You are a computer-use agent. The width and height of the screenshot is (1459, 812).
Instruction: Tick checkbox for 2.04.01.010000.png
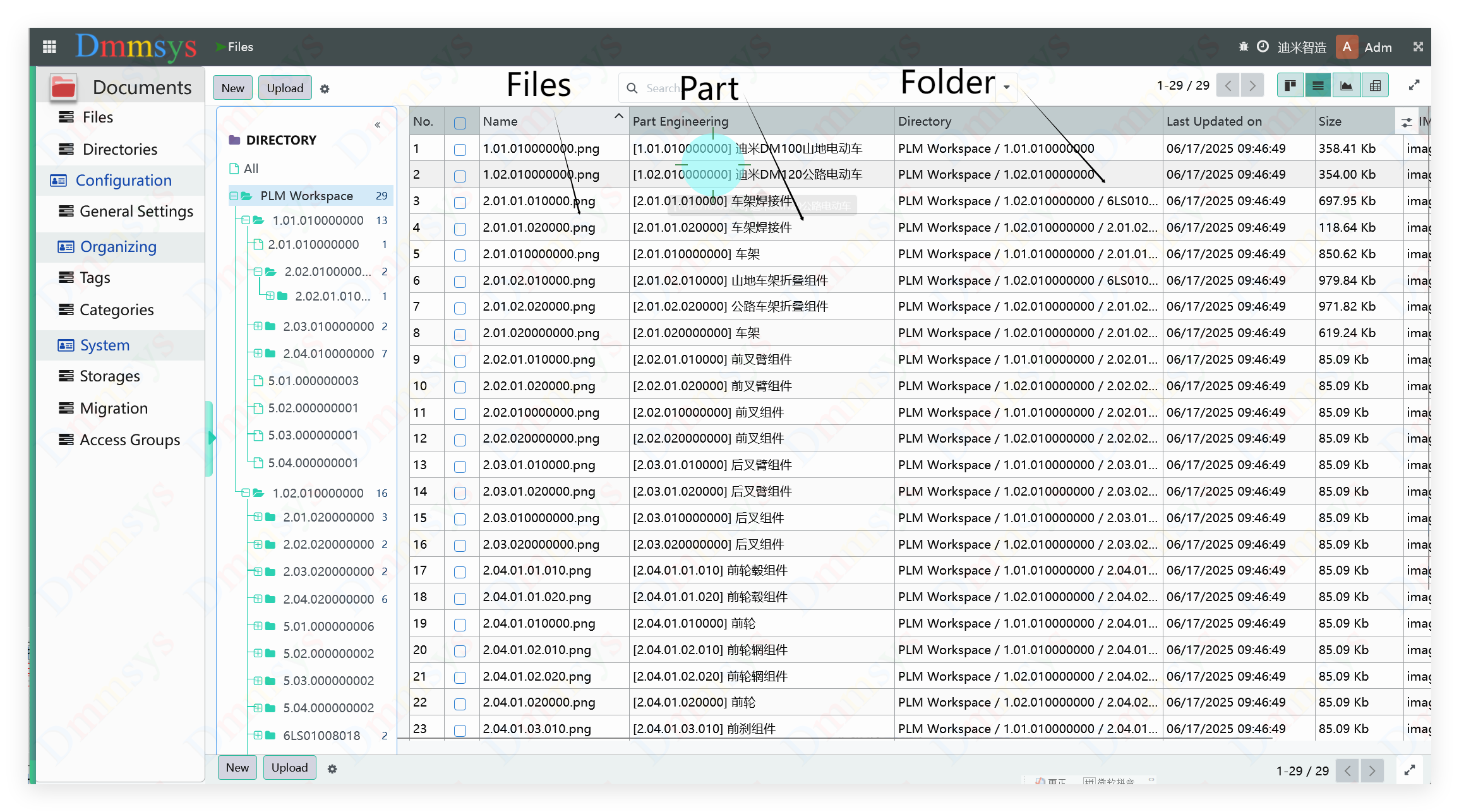(x=460, y=624)
